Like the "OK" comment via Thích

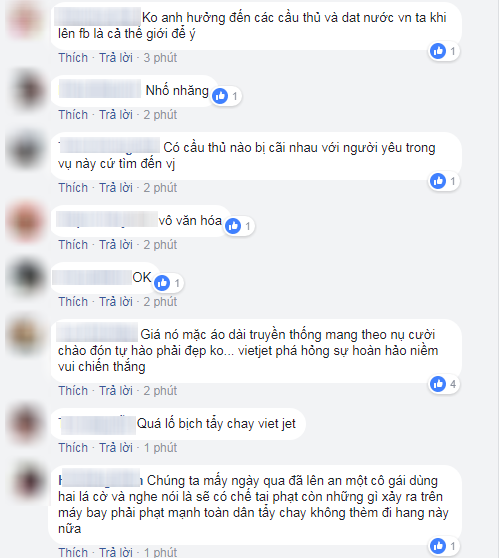[73, 301]
